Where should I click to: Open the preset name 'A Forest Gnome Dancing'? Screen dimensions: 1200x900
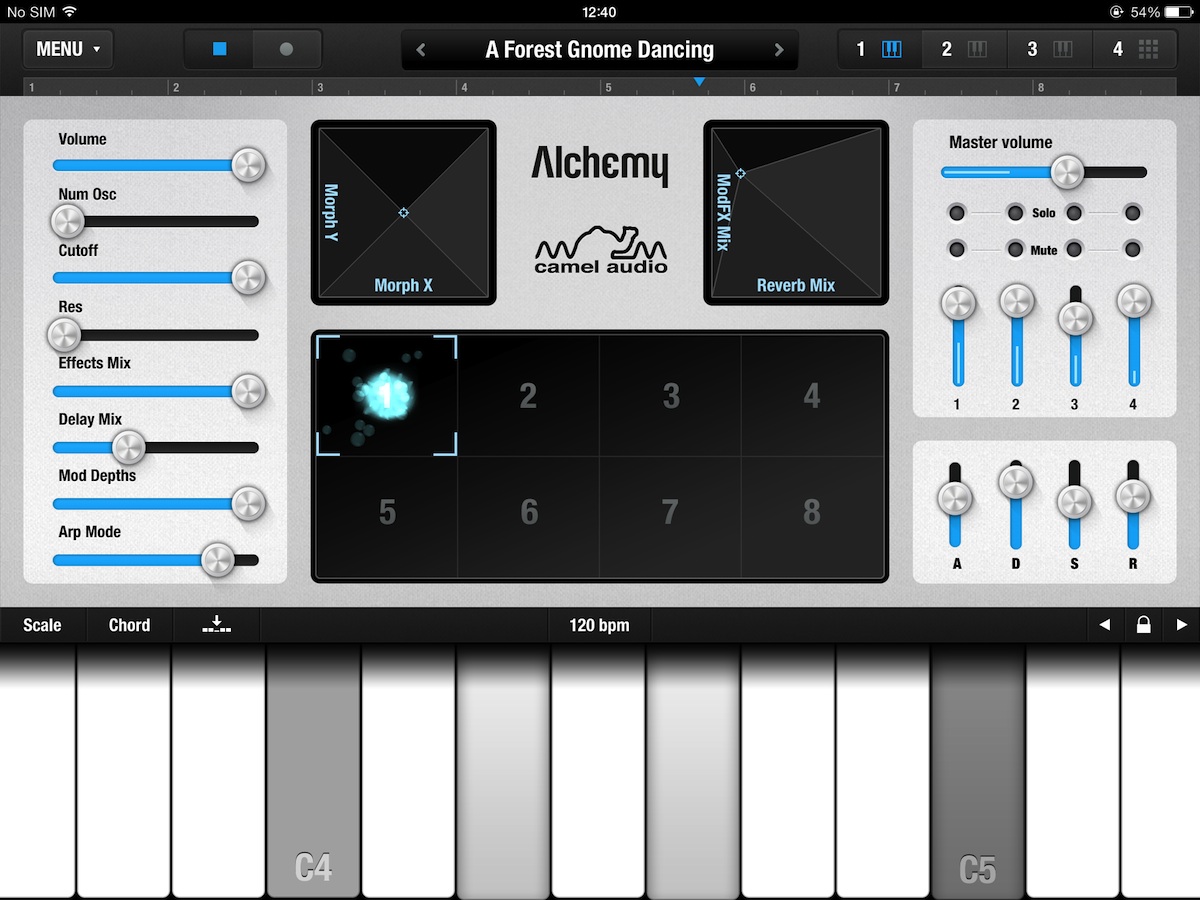[x=600, y=50]
